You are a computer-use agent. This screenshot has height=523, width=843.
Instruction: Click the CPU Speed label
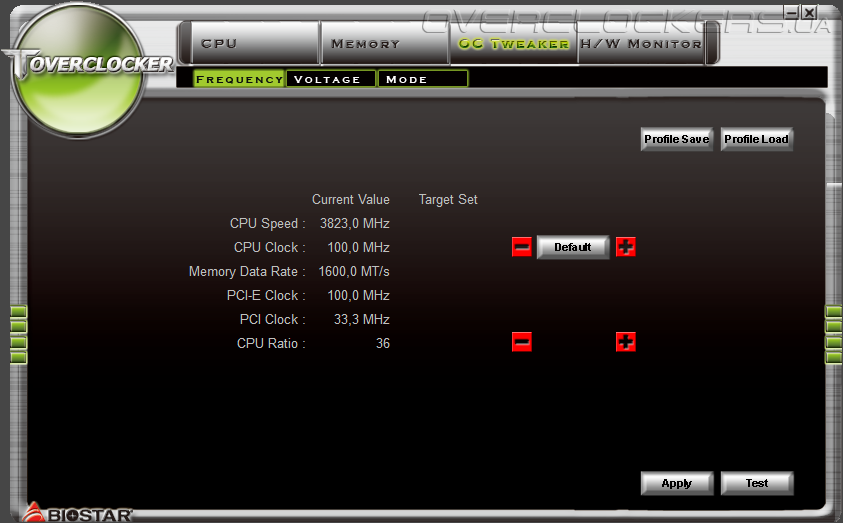[268, 224]
